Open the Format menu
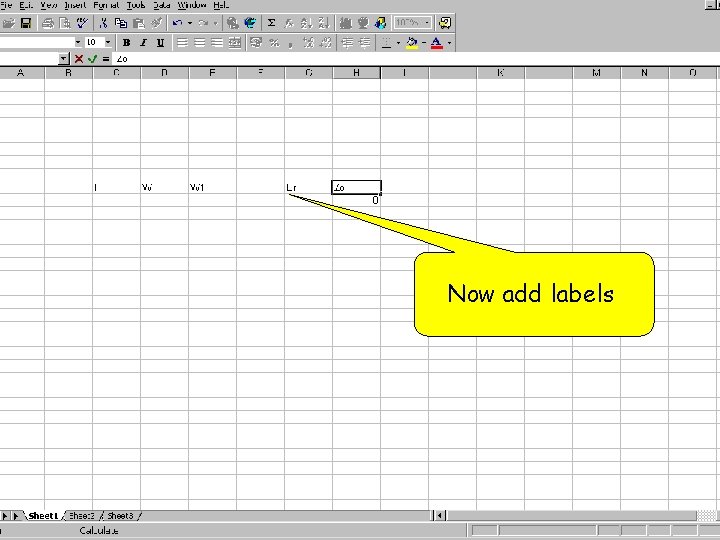Image resolution: width=720 pixels, height=540 pixels. pyautogui.click(x=106, y=6)
